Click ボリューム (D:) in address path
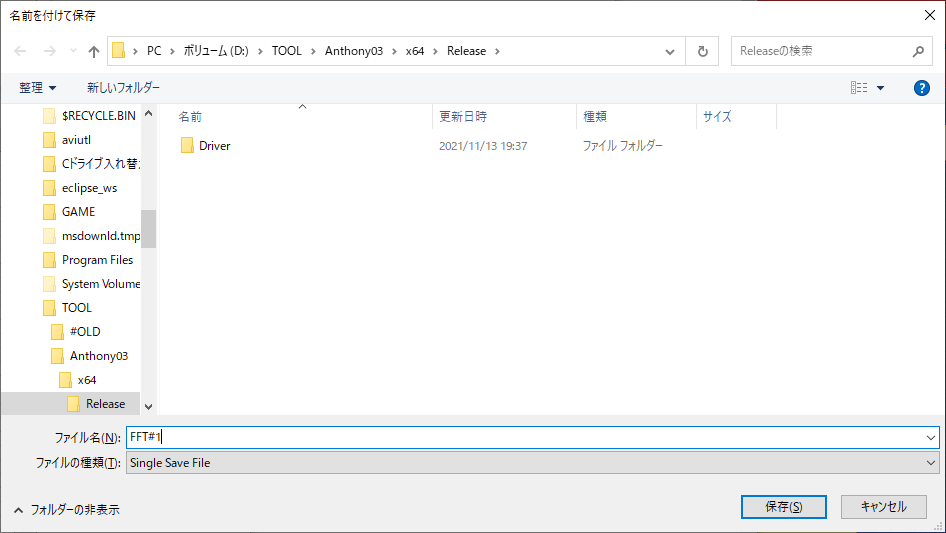 216,51
